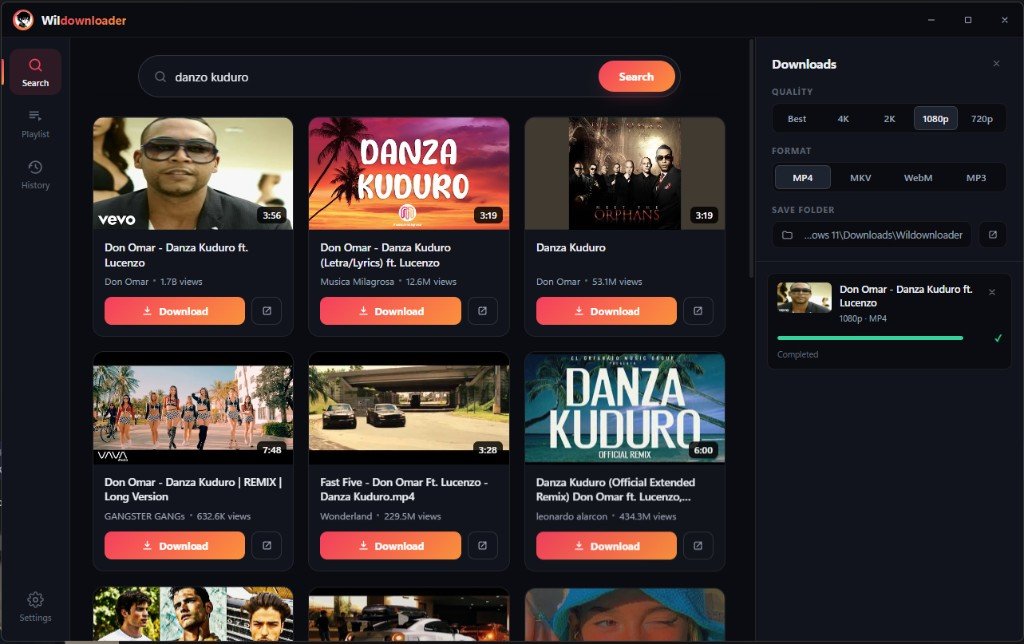Download Danza Kuduro with 53.1M views
The width and height of the screenshot is (1024, 644).
(606, 311)
